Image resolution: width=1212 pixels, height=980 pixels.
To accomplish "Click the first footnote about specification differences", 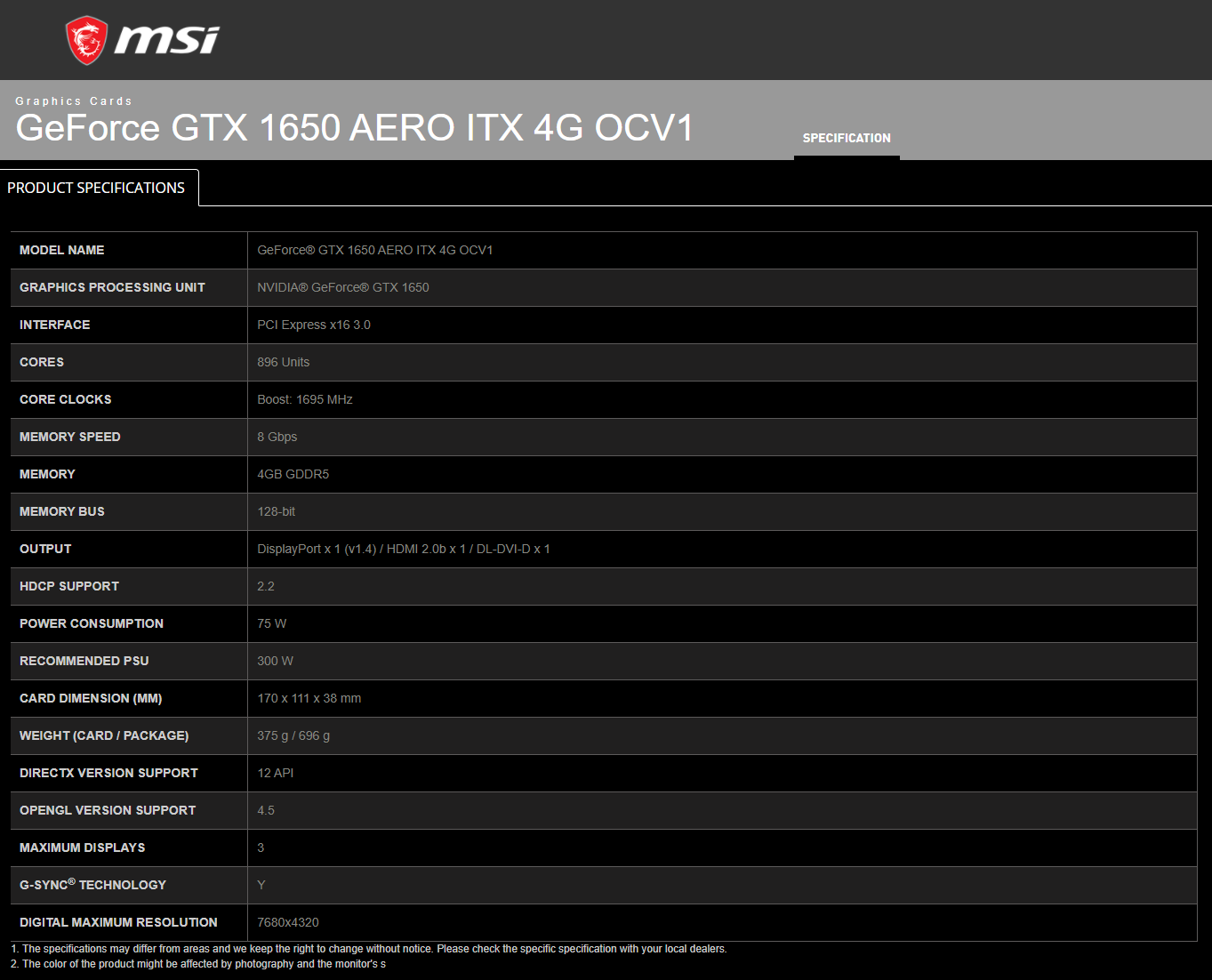I will 369,949.
